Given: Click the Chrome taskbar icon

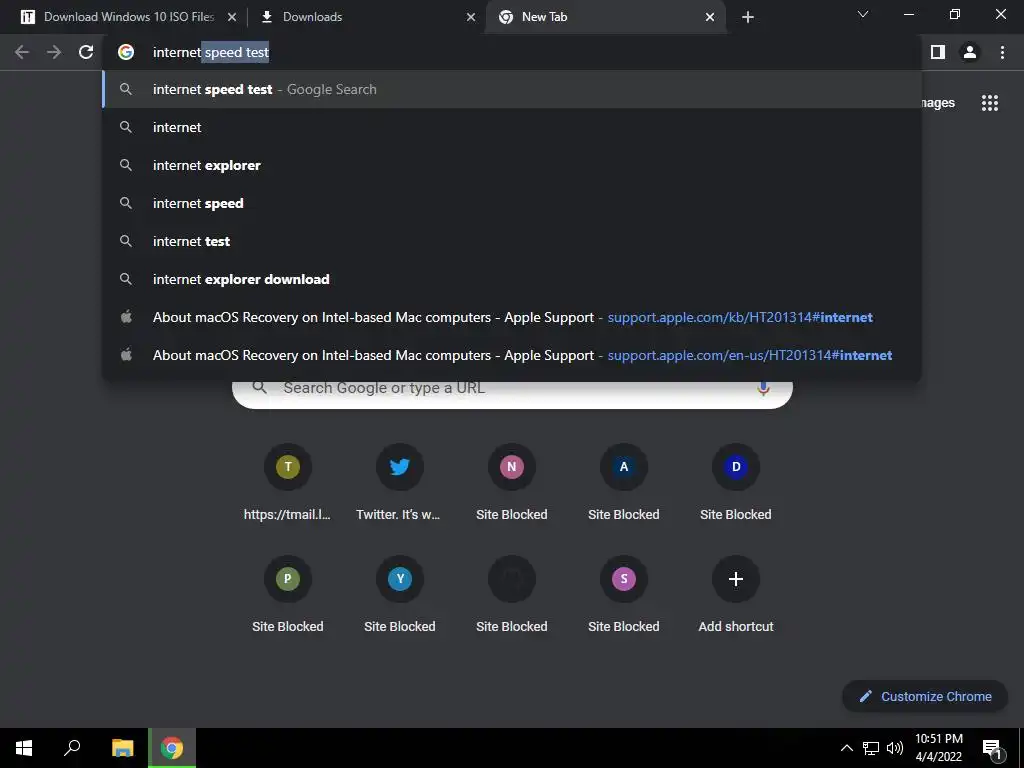Looking at the screenshot, I should click(x=172, y=748).
